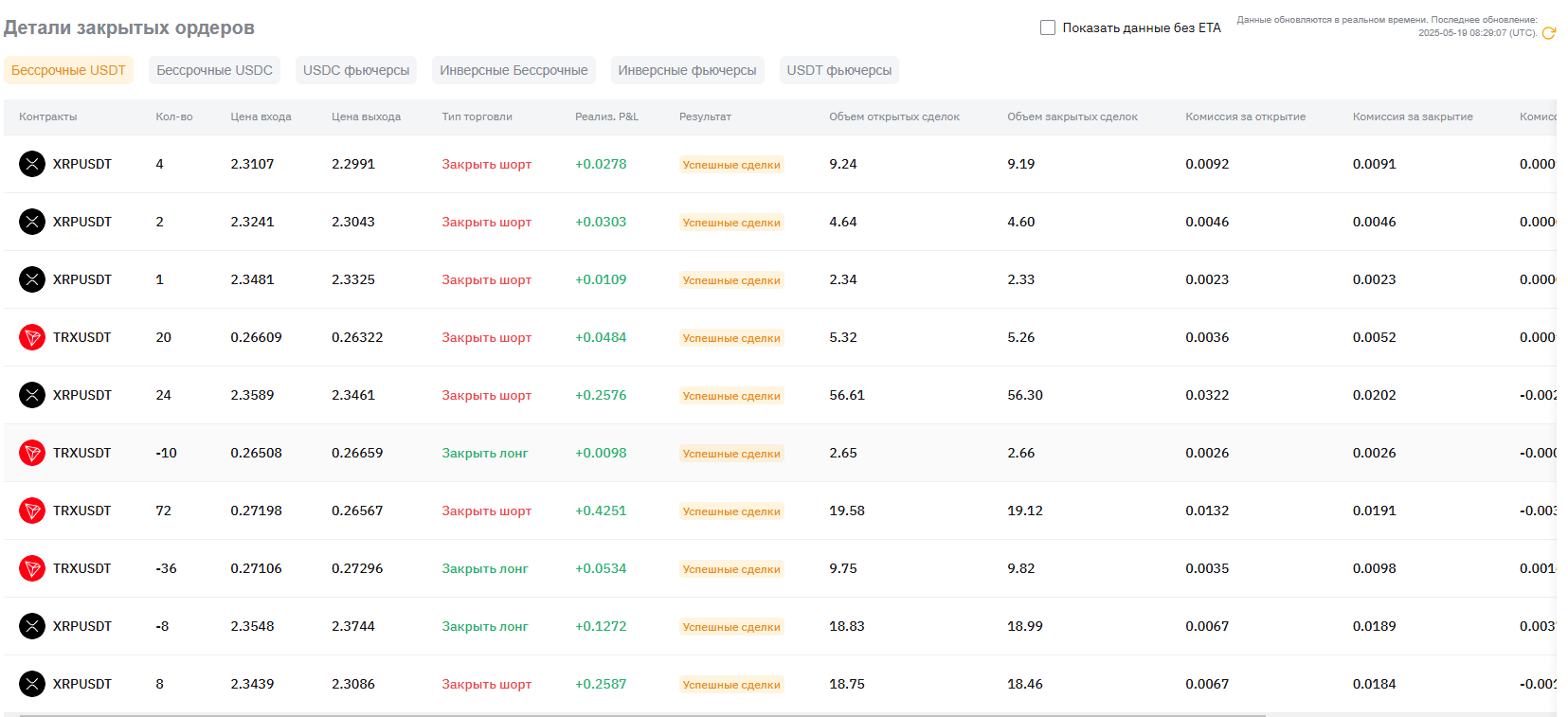Click the XRP coin icon in the 2.3241 row

[32, 222]
